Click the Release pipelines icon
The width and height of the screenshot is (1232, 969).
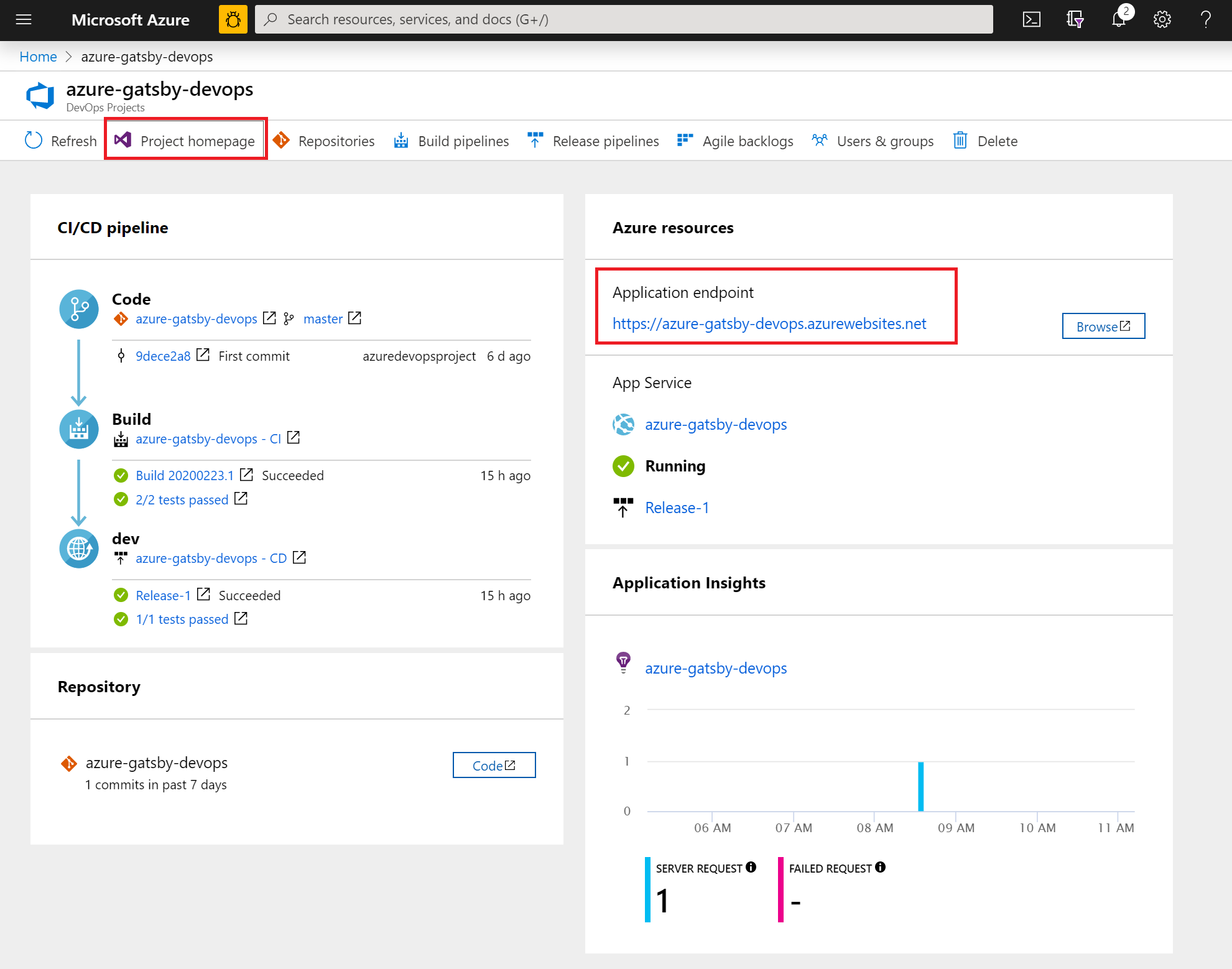point(535,140)
